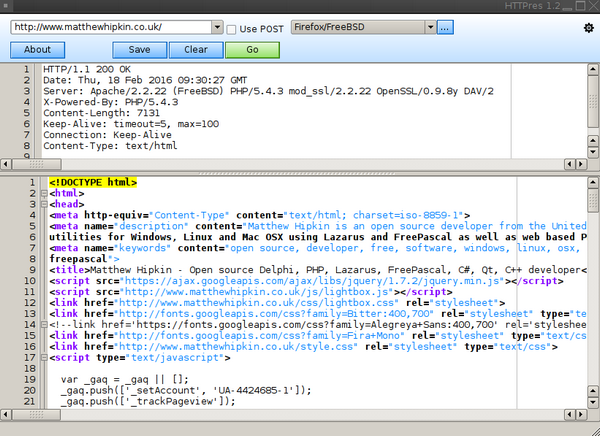The image size is (600, 436).
Task: Click the lightbox.css link line
Action: 277,303
